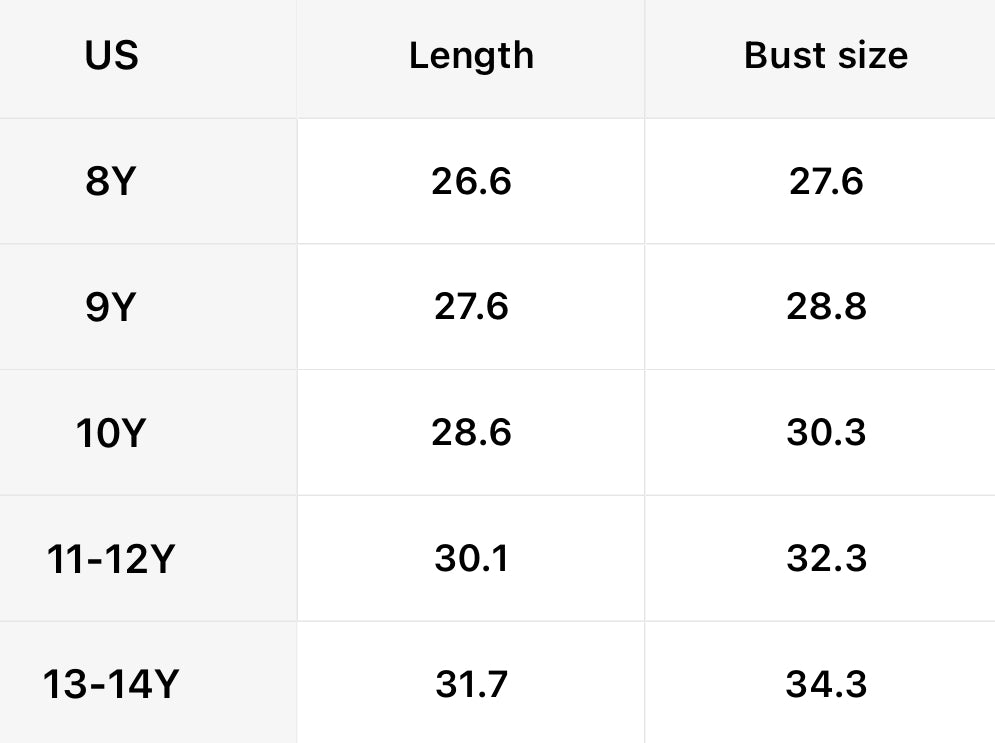Tap the length cell showing 30.1
995x743 pixels.
tap(471, 558)
